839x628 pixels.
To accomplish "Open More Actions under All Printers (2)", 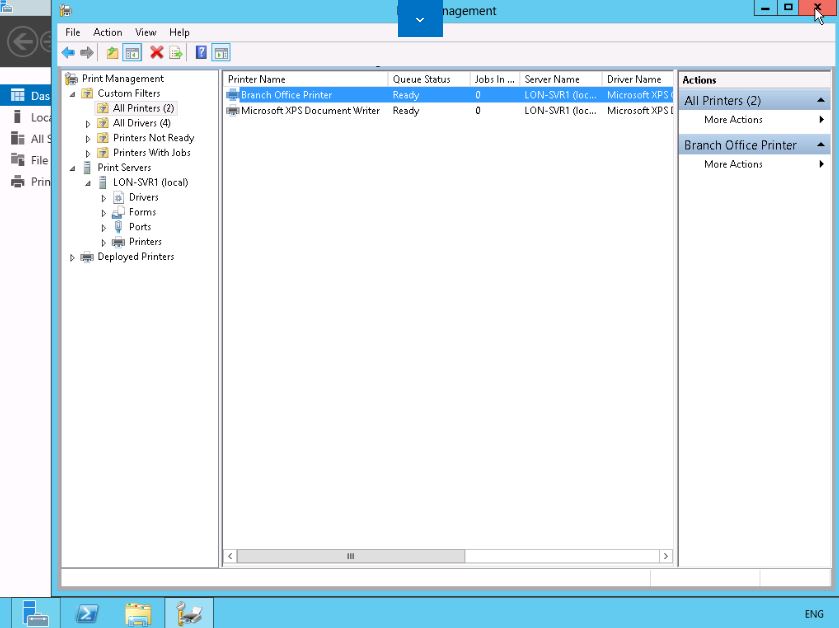I will pos(754,120).
